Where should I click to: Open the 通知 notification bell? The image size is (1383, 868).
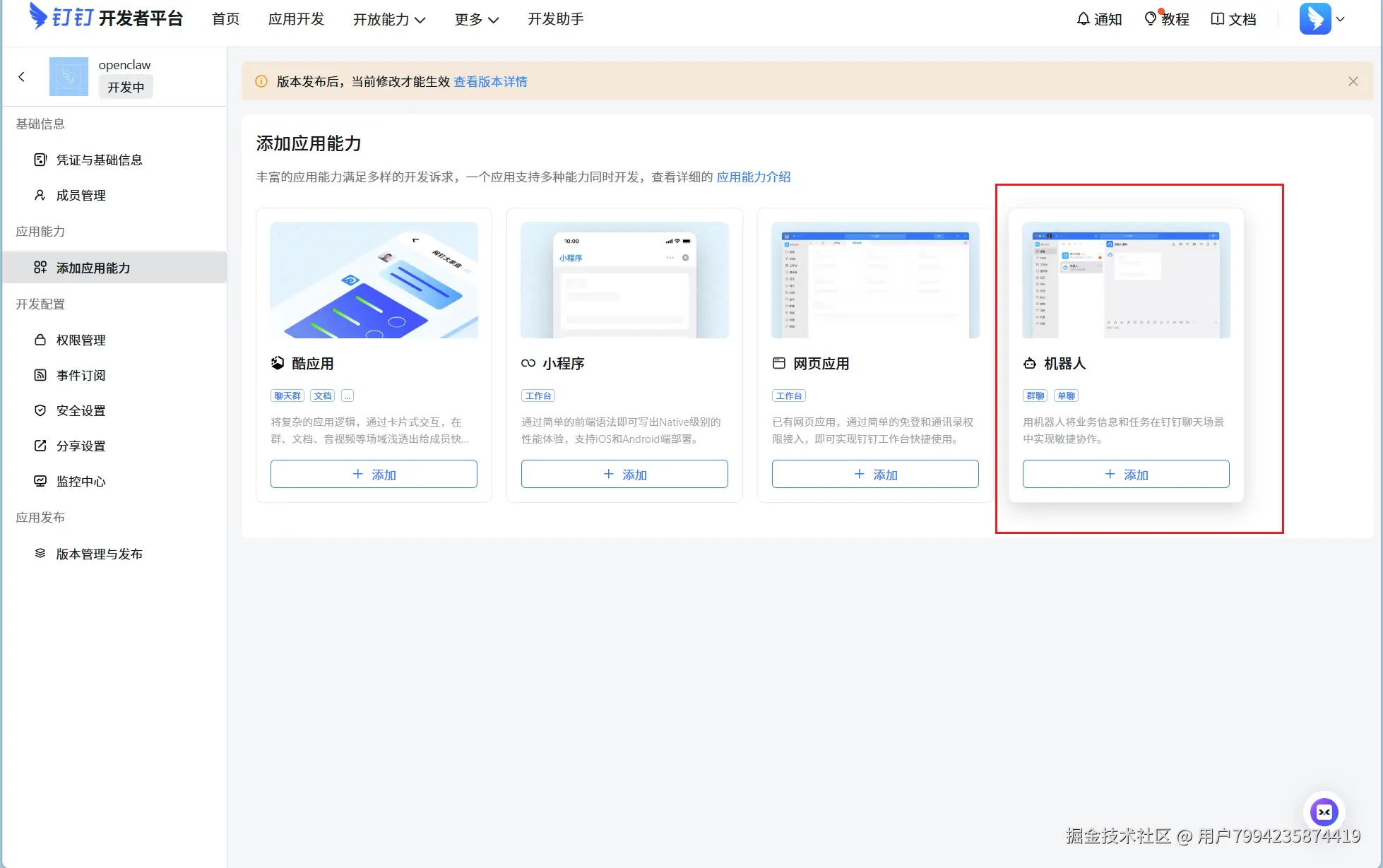[1099, 19]
